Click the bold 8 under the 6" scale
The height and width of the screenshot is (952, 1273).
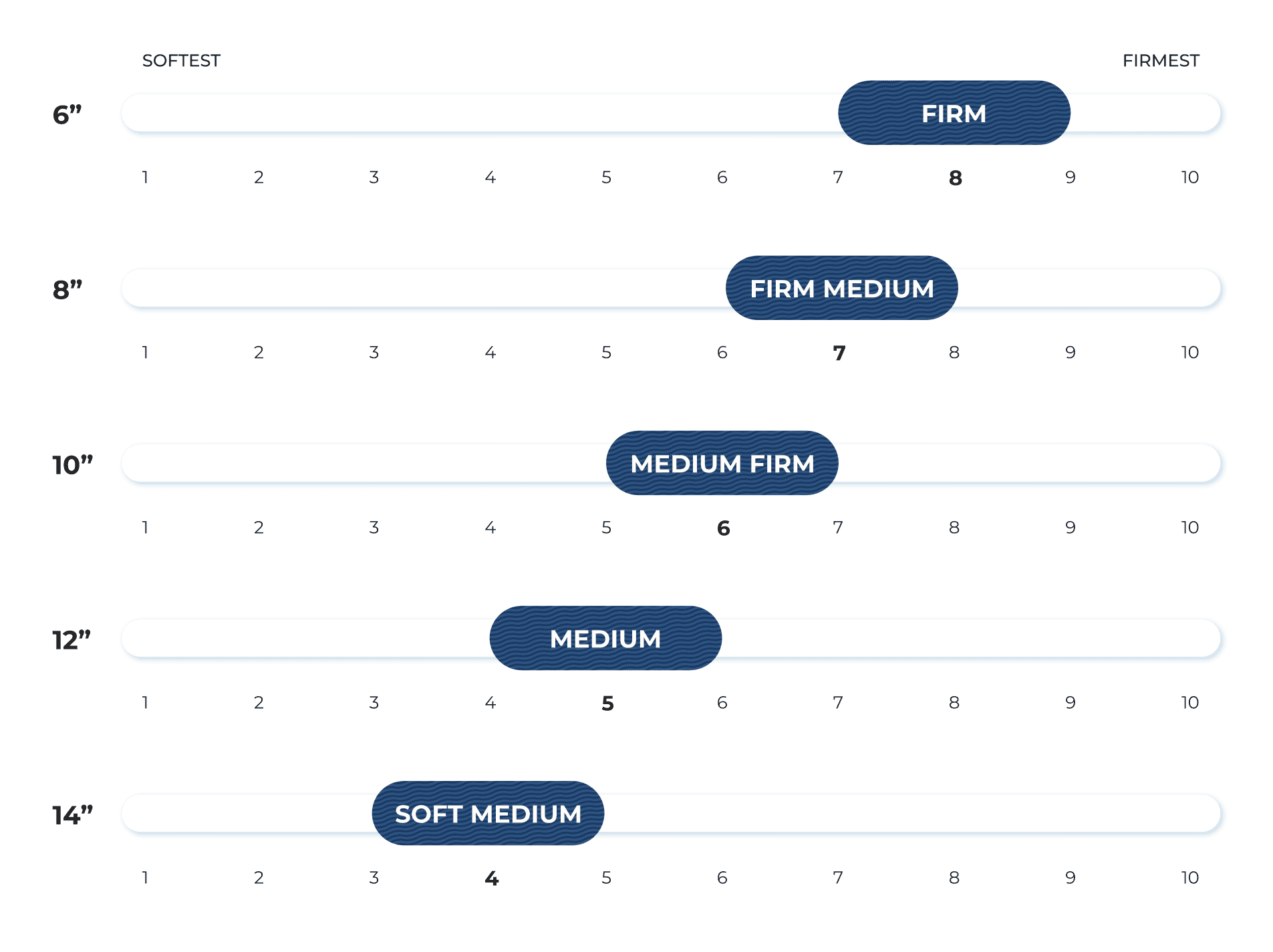955,178
